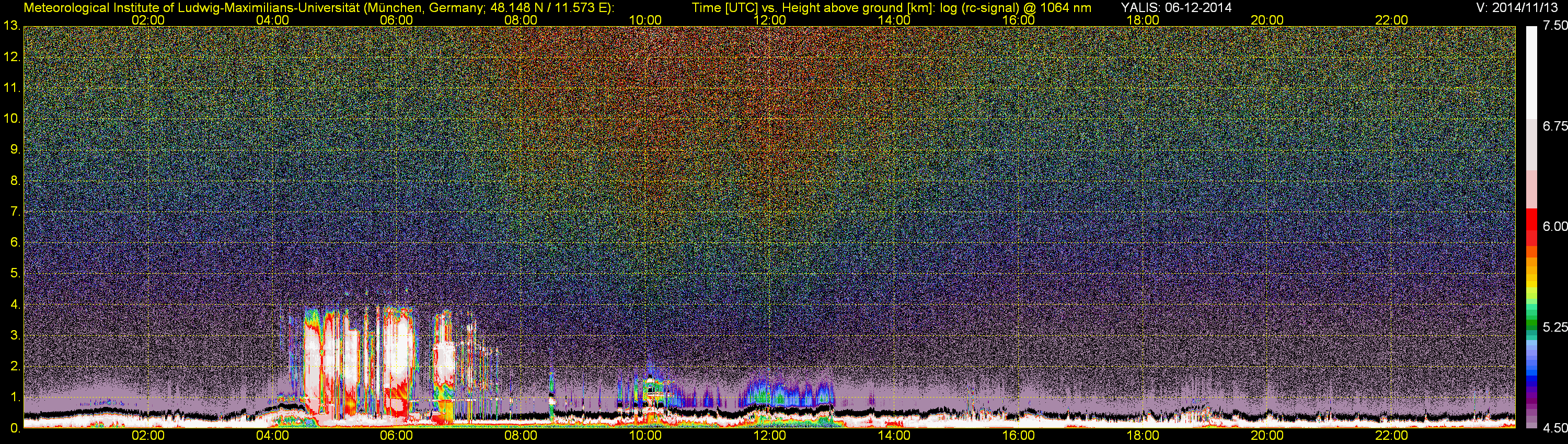This screenshot has height=444, width=1568.
Task: Pick the green band of the color scale
Action: click(1531, 322)
